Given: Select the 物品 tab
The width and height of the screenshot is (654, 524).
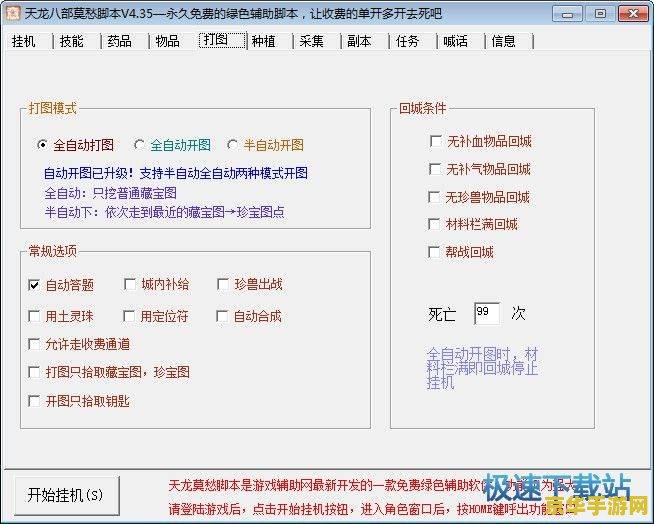Looking at the screenshot, I should pyautogui.click(x=168, y=41).
